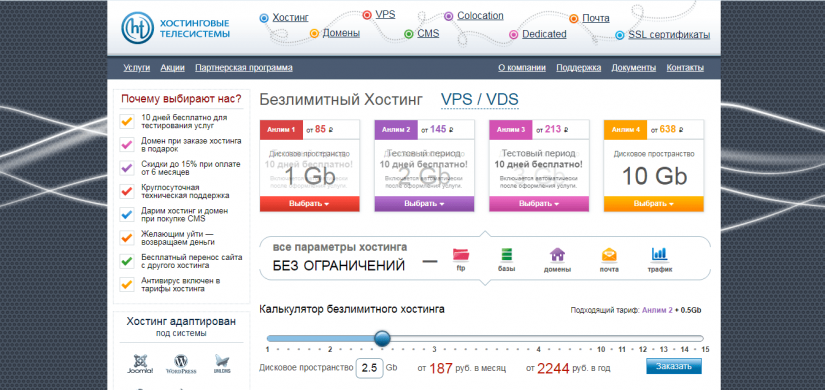Screen dimensions: 825x390
Task: Click the домены house icon
Action: click(x=557, y=255)
